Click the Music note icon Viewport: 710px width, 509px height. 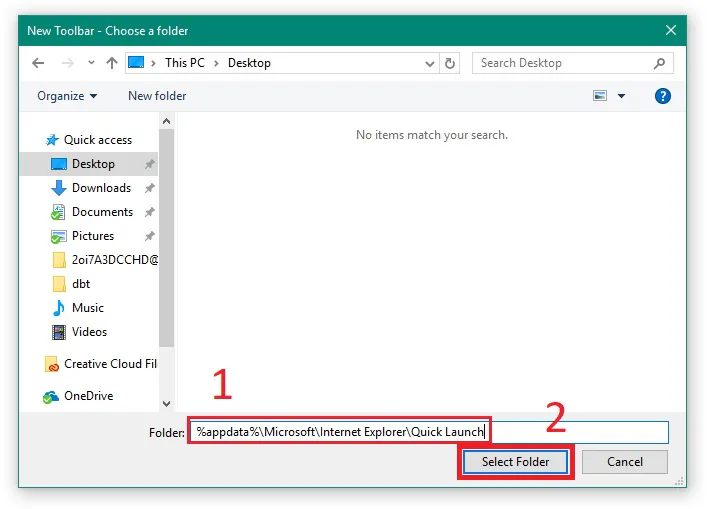[x=58, y=308]
